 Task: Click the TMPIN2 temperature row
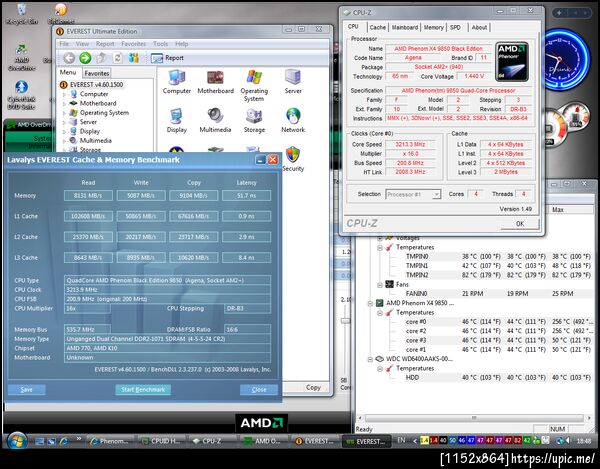tap(497, 275)
